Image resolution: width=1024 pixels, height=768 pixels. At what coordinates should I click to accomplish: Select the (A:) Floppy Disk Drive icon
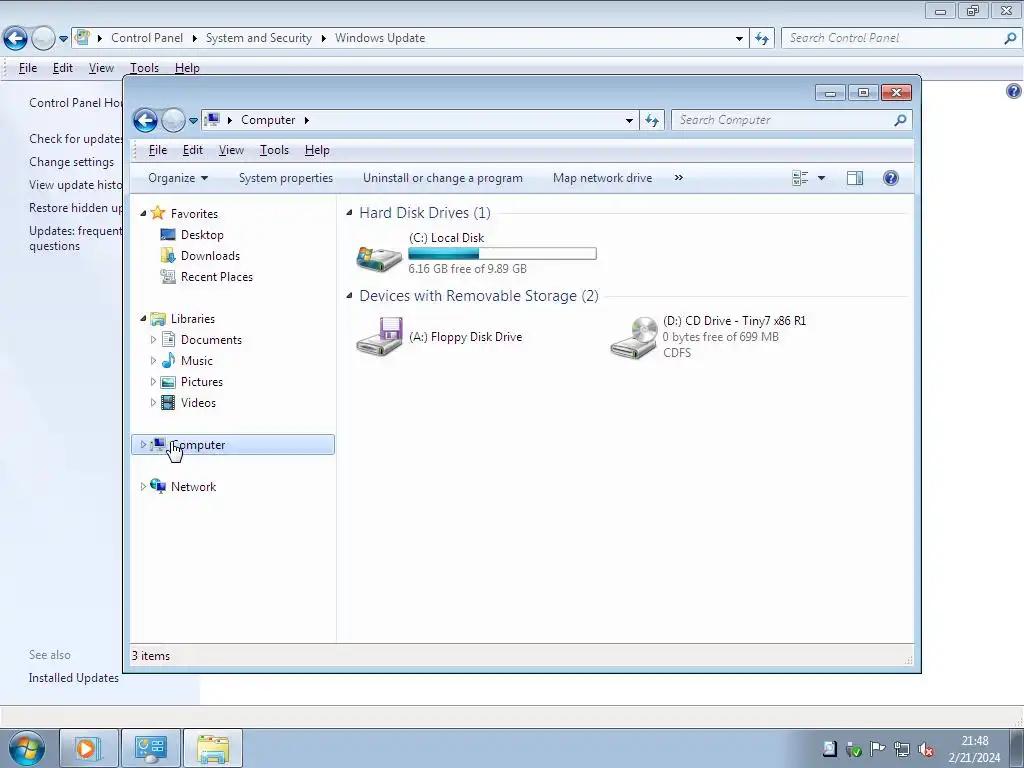tap(379, 336)
